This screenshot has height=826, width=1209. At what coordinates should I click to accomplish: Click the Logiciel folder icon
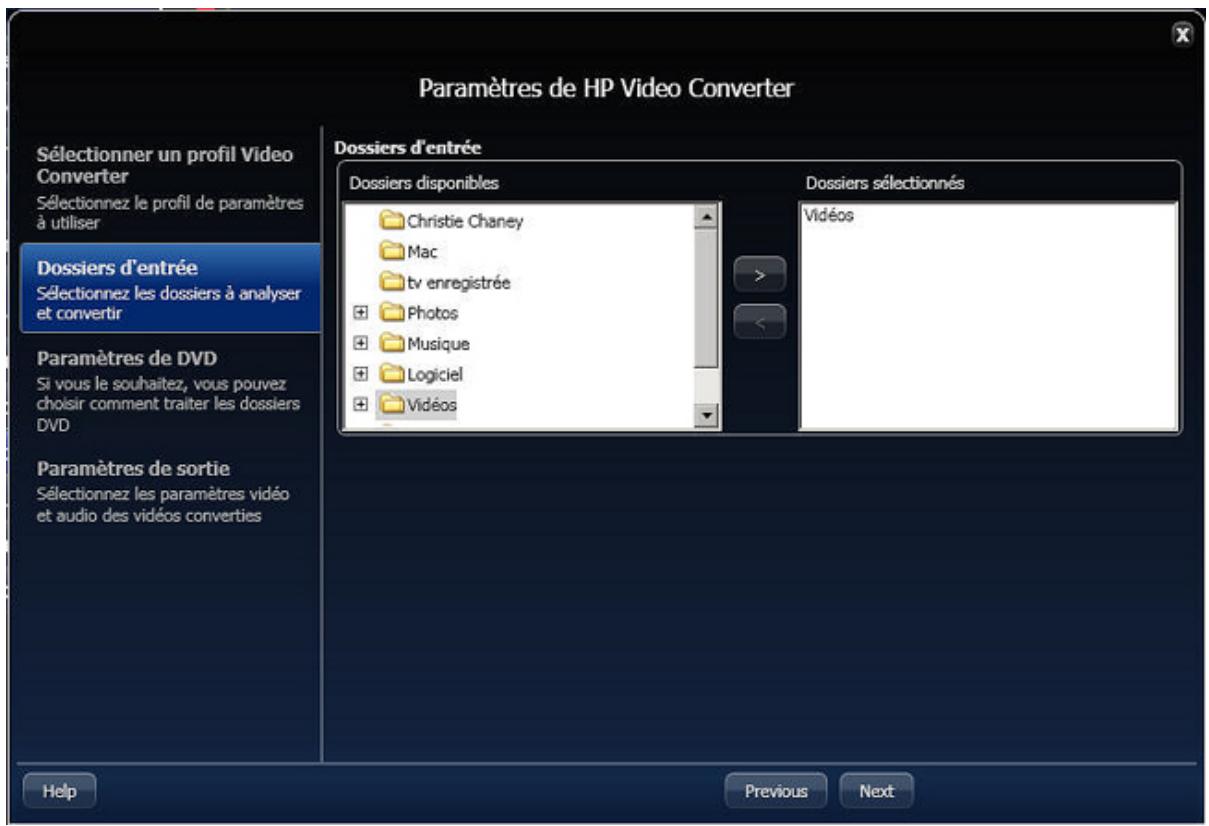pos(391,374)
